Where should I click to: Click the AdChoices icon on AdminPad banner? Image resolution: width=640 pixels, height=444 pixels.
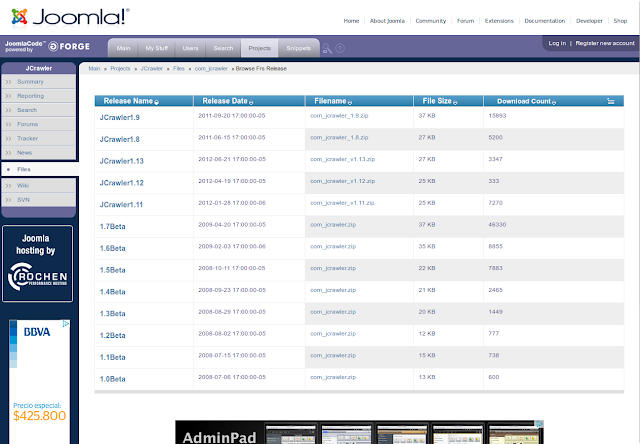(x=540, y=424)
